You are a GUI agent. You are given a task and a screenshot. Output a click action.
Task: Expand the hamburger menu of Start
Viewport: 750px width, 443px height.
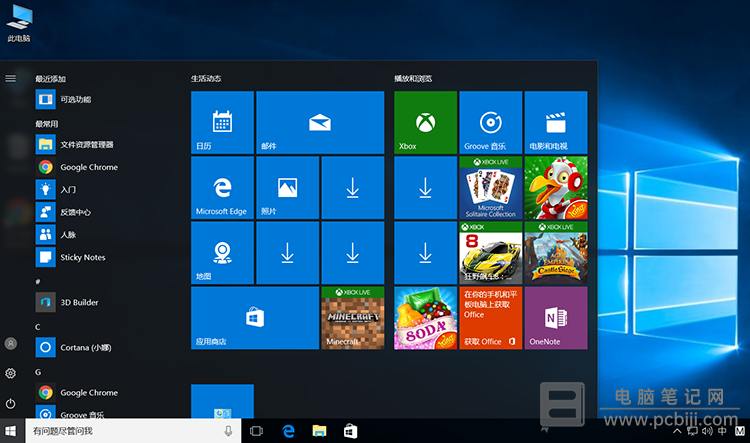(x=11, y=78)
